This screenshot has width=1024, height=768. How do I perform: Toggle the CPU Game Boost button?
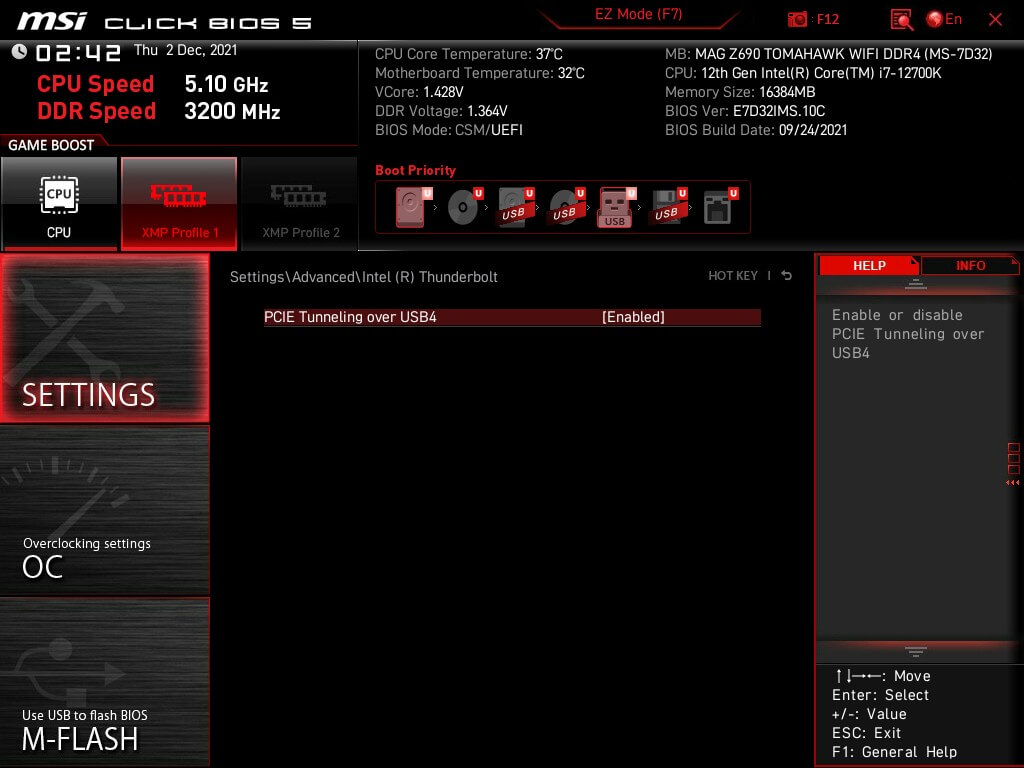[59, 204]
